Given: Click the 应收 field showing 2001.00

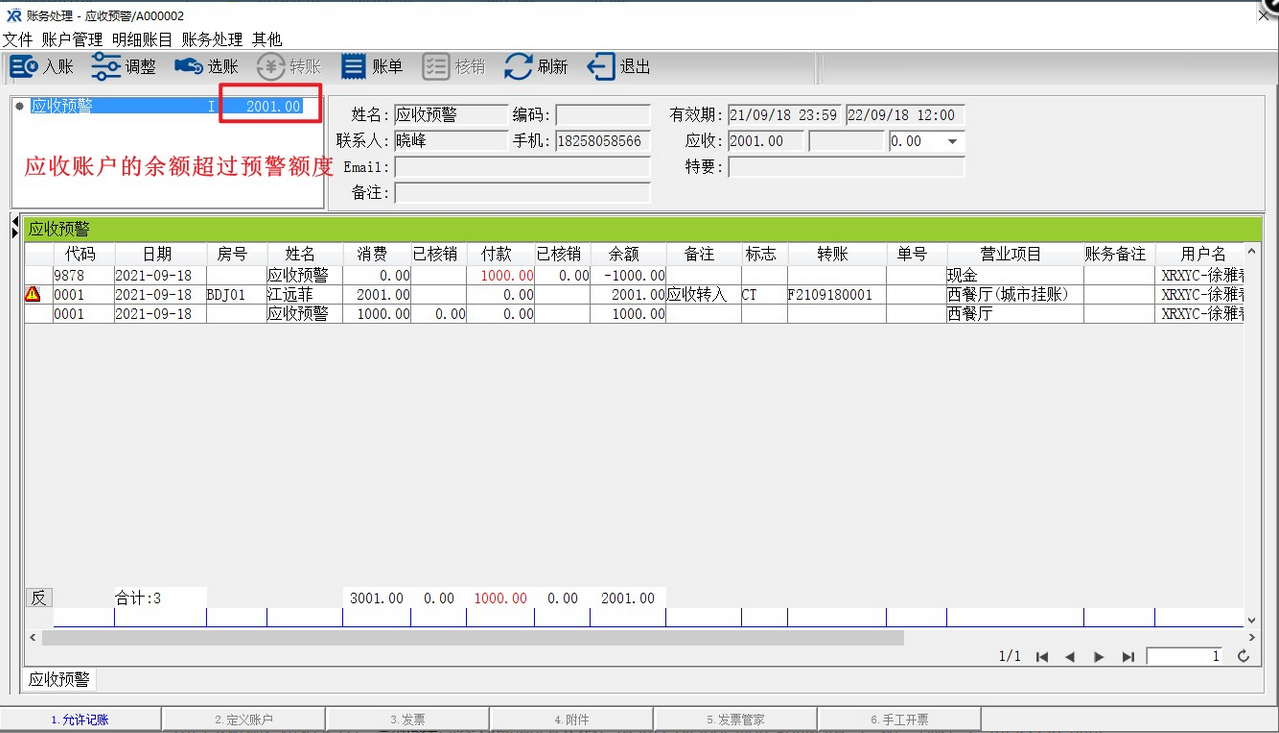Looking at the screenshot, I should click(766, 141).
